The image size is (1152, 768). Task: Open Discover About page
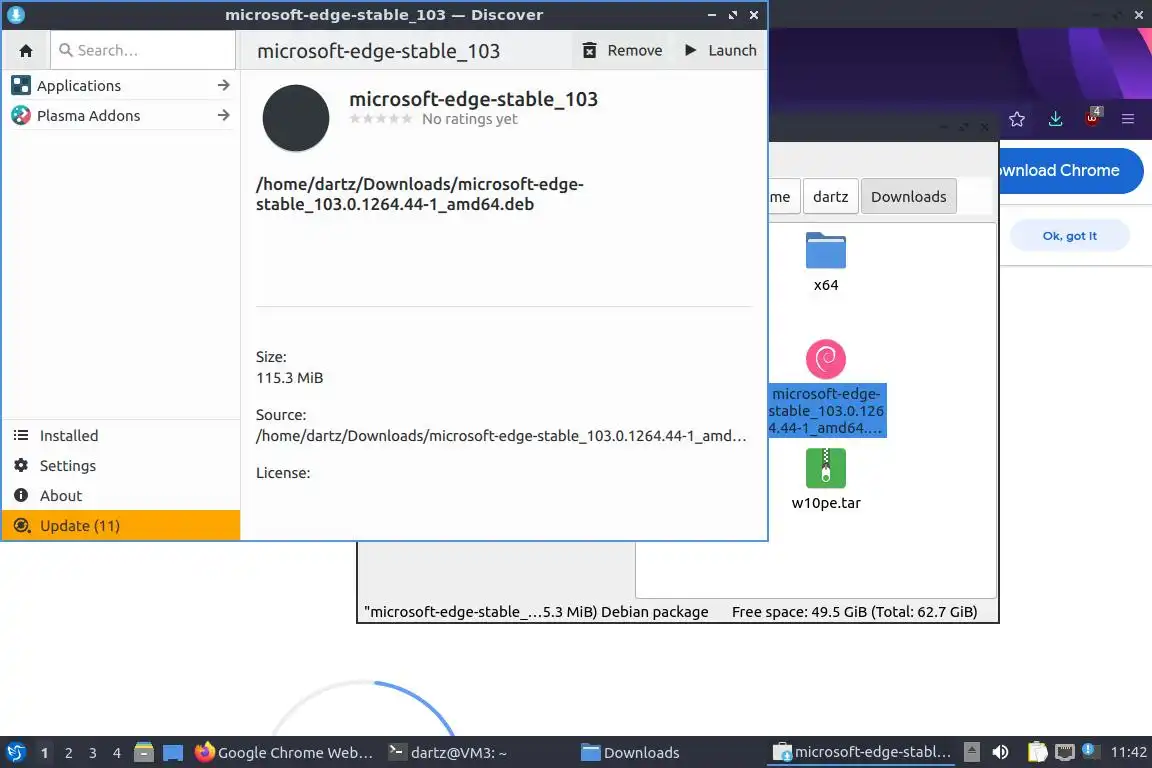click(x=121, y=496)
